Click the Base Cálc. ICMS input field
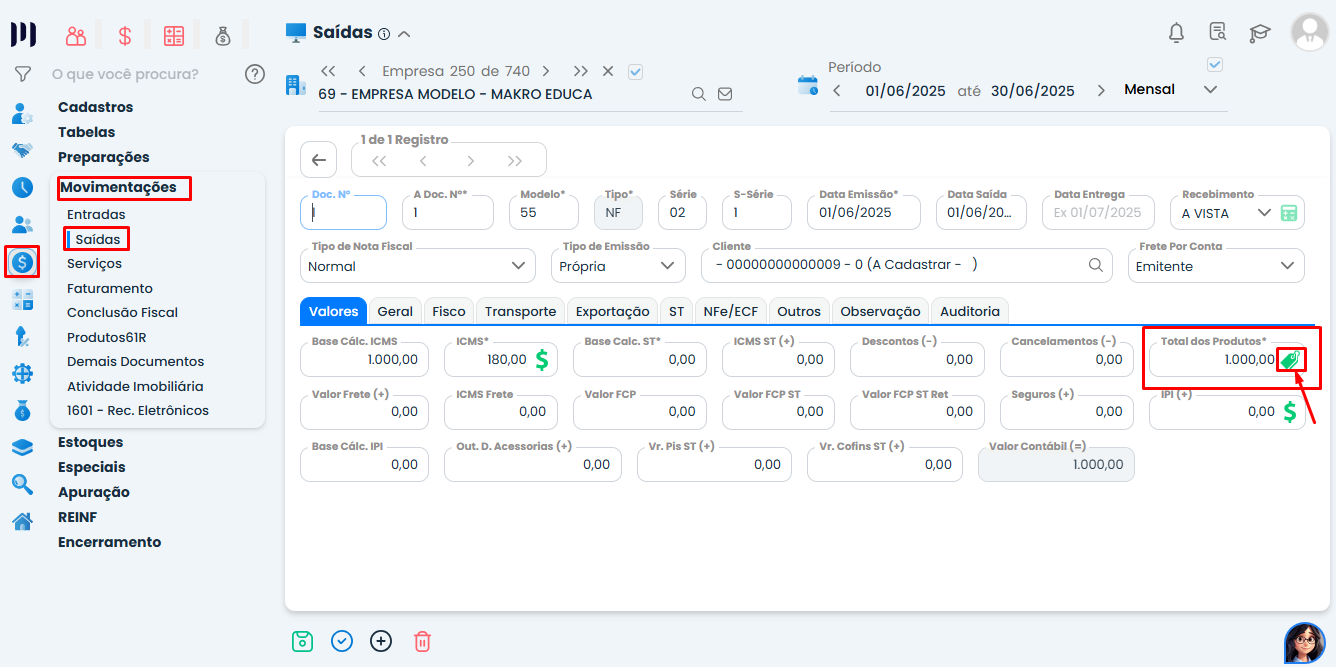The height and width of the screenshot is (667, 1336). 365,359
